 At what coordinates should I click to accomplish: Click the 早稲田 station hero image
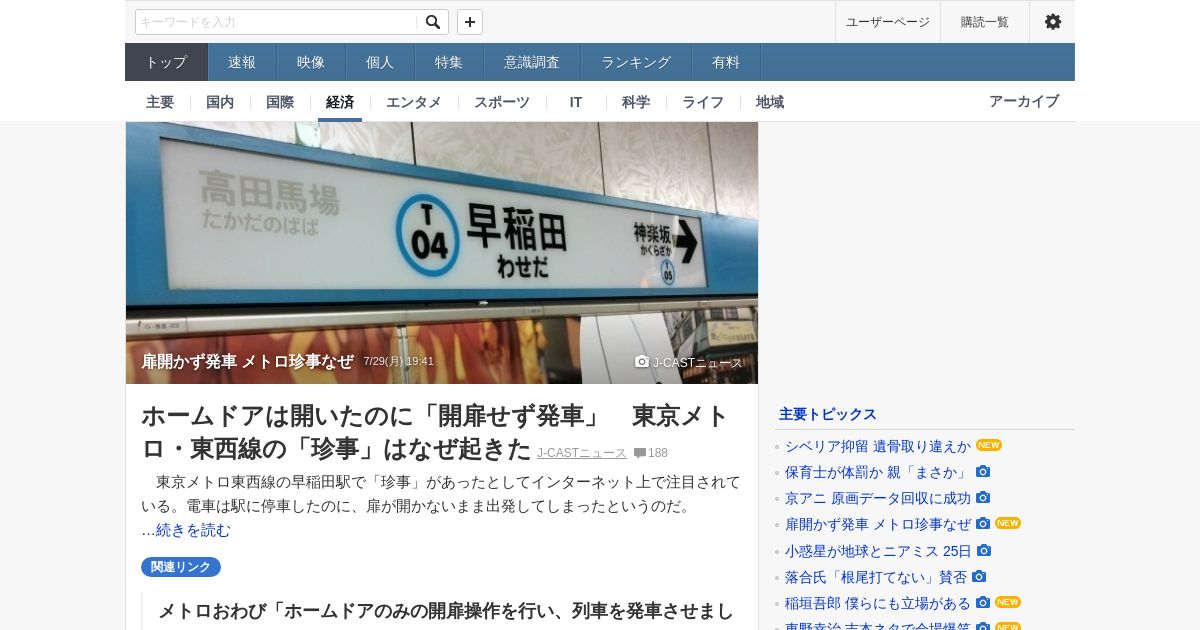coord(442,253)
